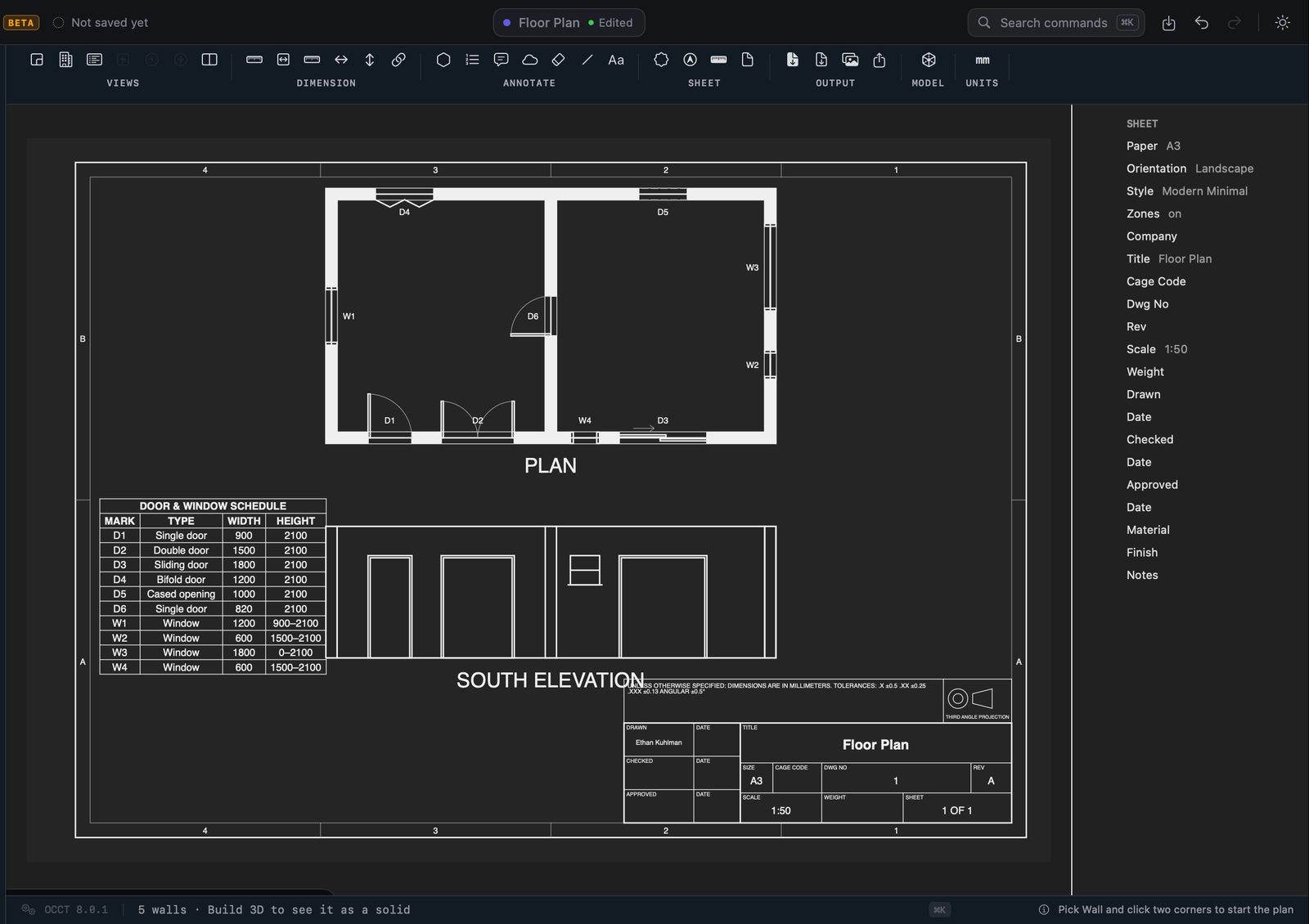Select the inset detail view icon
The image size is (1309, 924).
click(37, 60)
